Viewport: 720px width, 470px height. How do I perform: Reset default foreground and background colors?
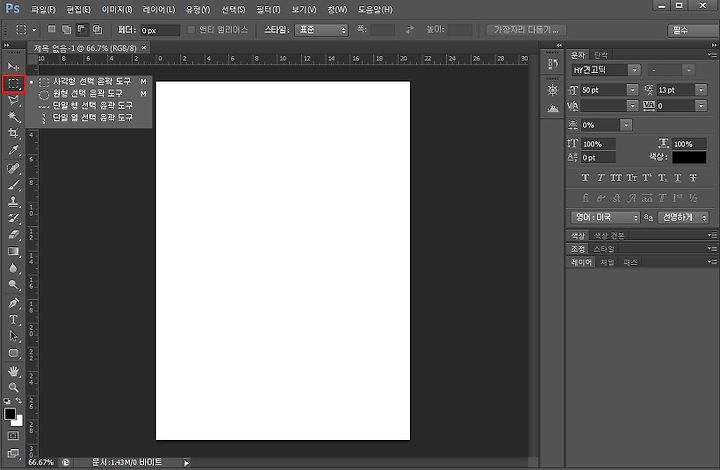7,401
